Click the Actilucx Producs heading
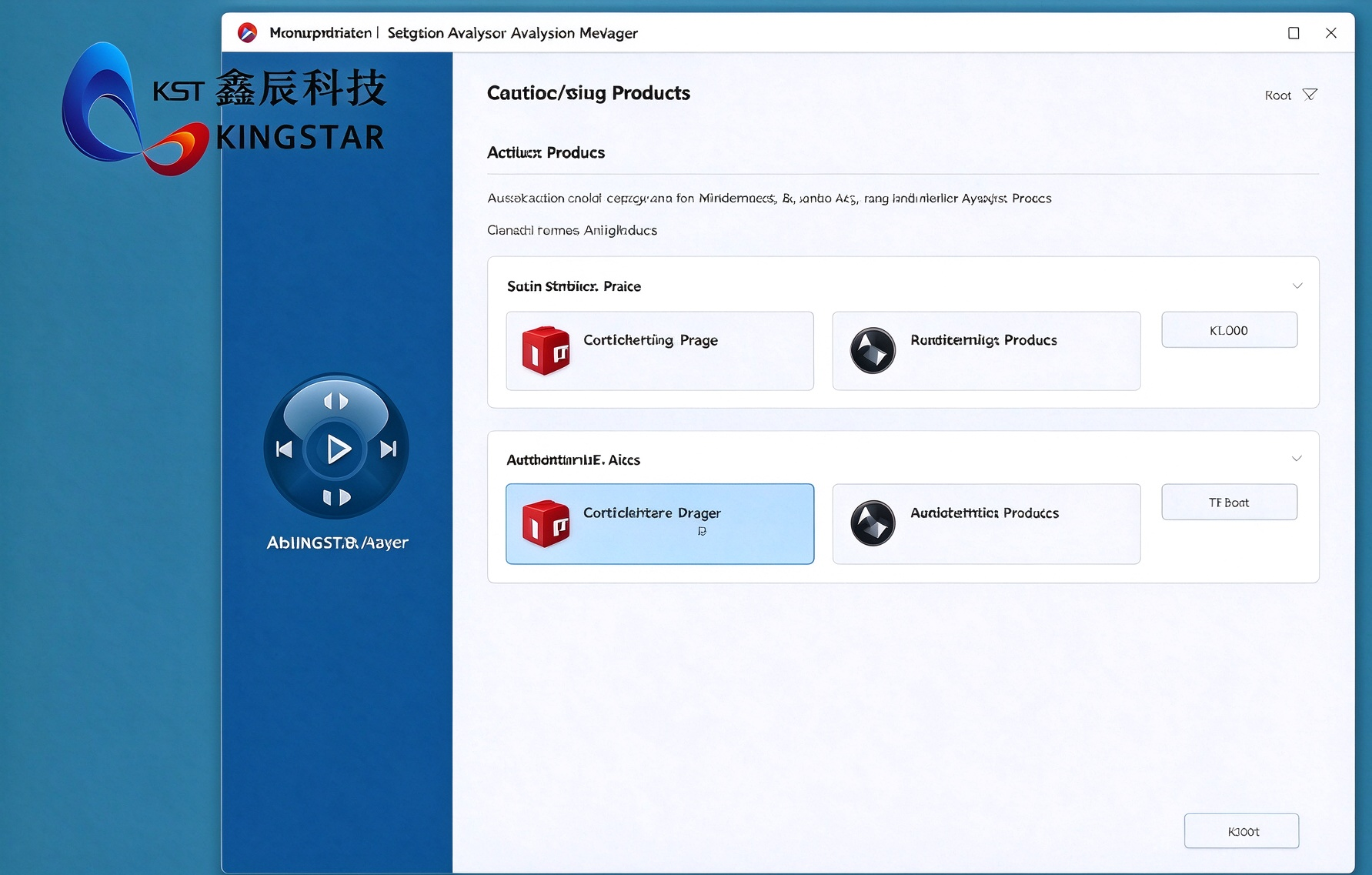The height and width of the screenshot is (875, 1372). coord(546,152)
